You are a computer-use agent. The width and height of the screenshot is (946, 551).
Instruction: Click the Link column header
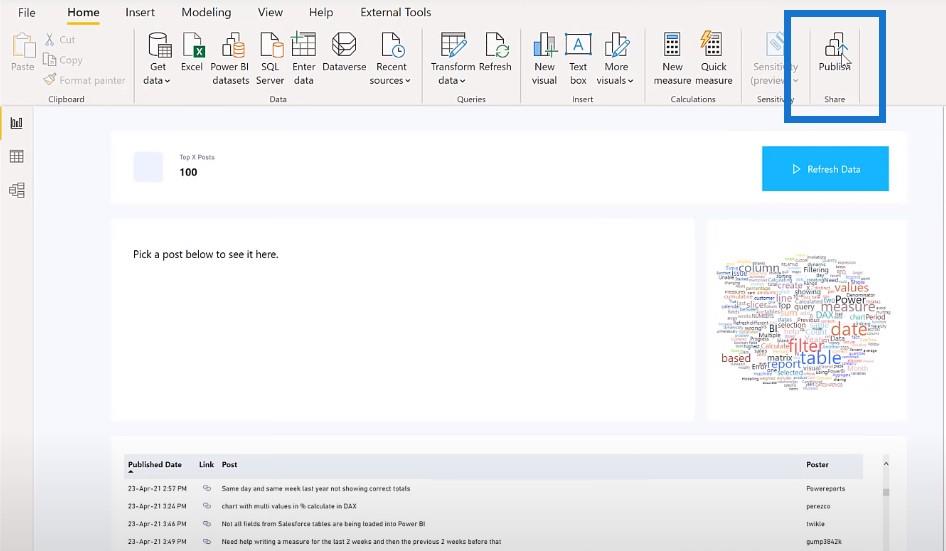[x=206, y=465]
